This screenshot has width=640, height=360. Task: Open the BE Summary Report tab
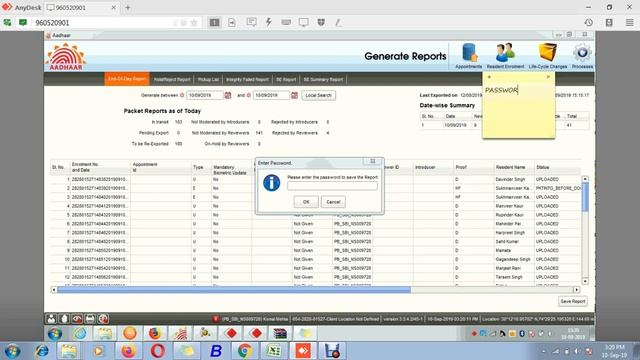323,79
